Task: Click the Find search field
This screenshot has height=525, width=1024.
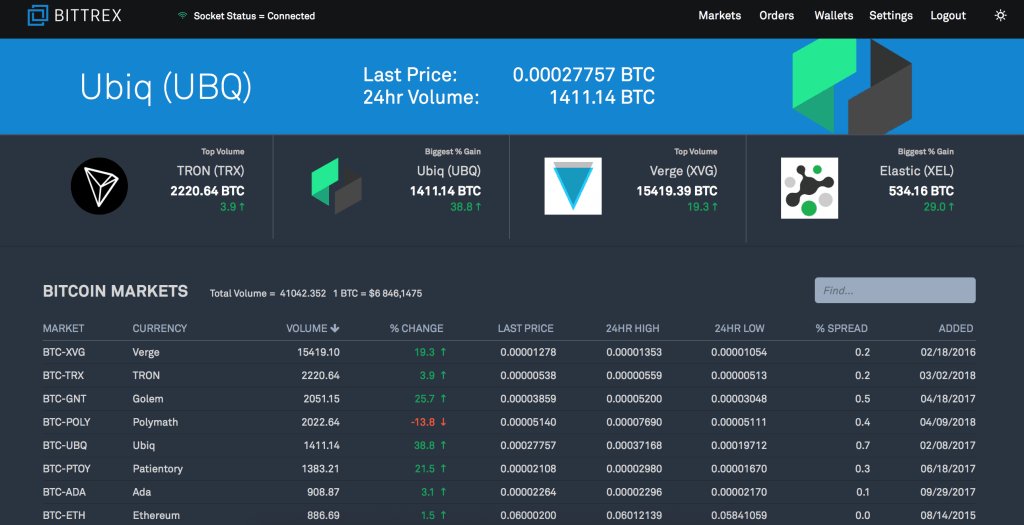Action: point(895,290)
